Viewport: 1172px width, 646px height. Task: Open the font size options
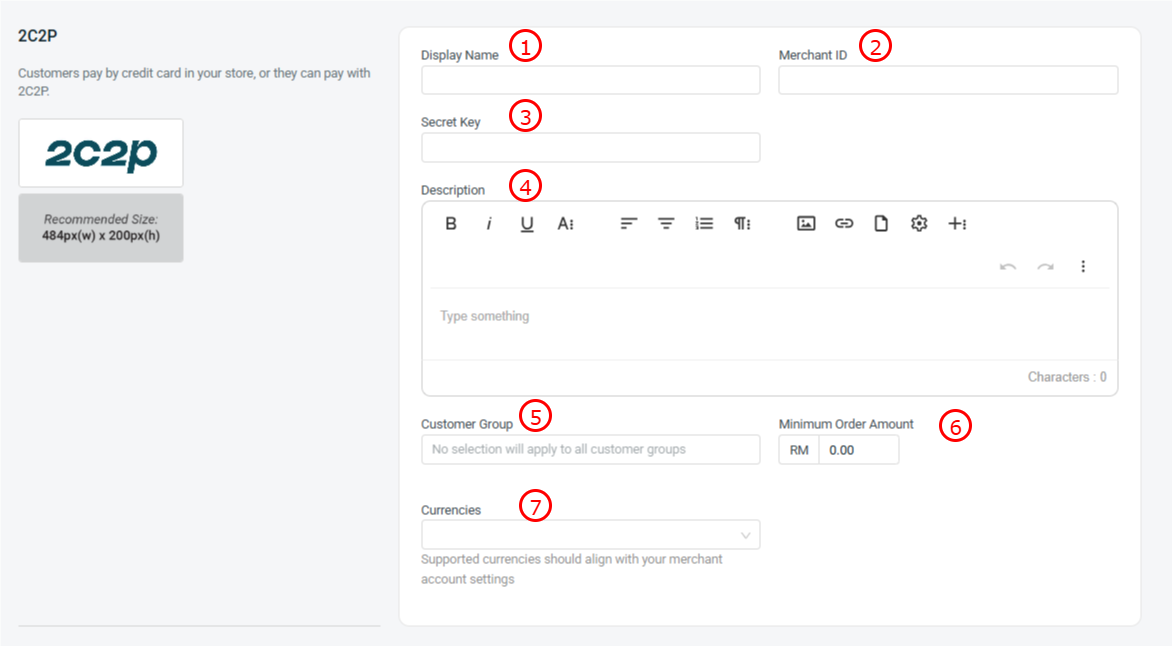click(x=565, y=224)
